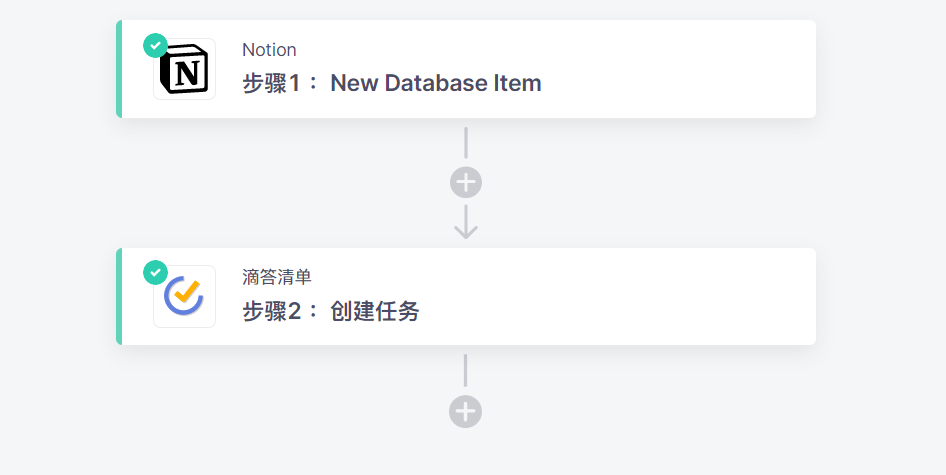Click the down arrow connector between steps
Screen dimensions: 946x475
(x=466, y=223)
